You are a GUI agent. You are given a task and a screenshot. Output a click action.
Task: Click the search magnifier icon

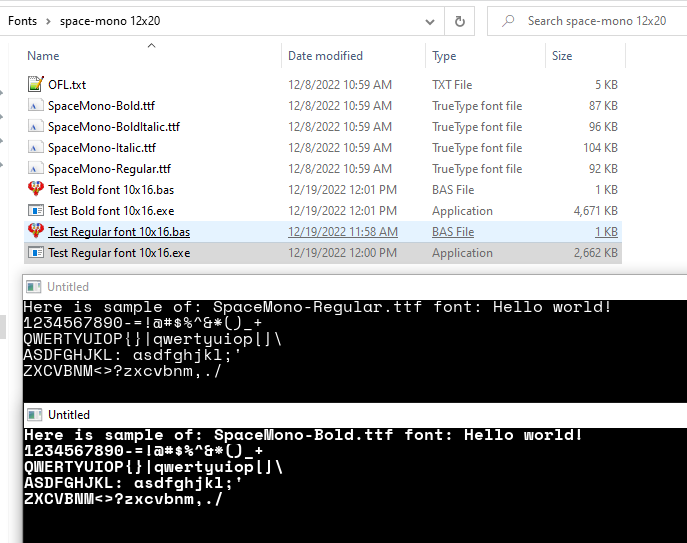point(508,21)
